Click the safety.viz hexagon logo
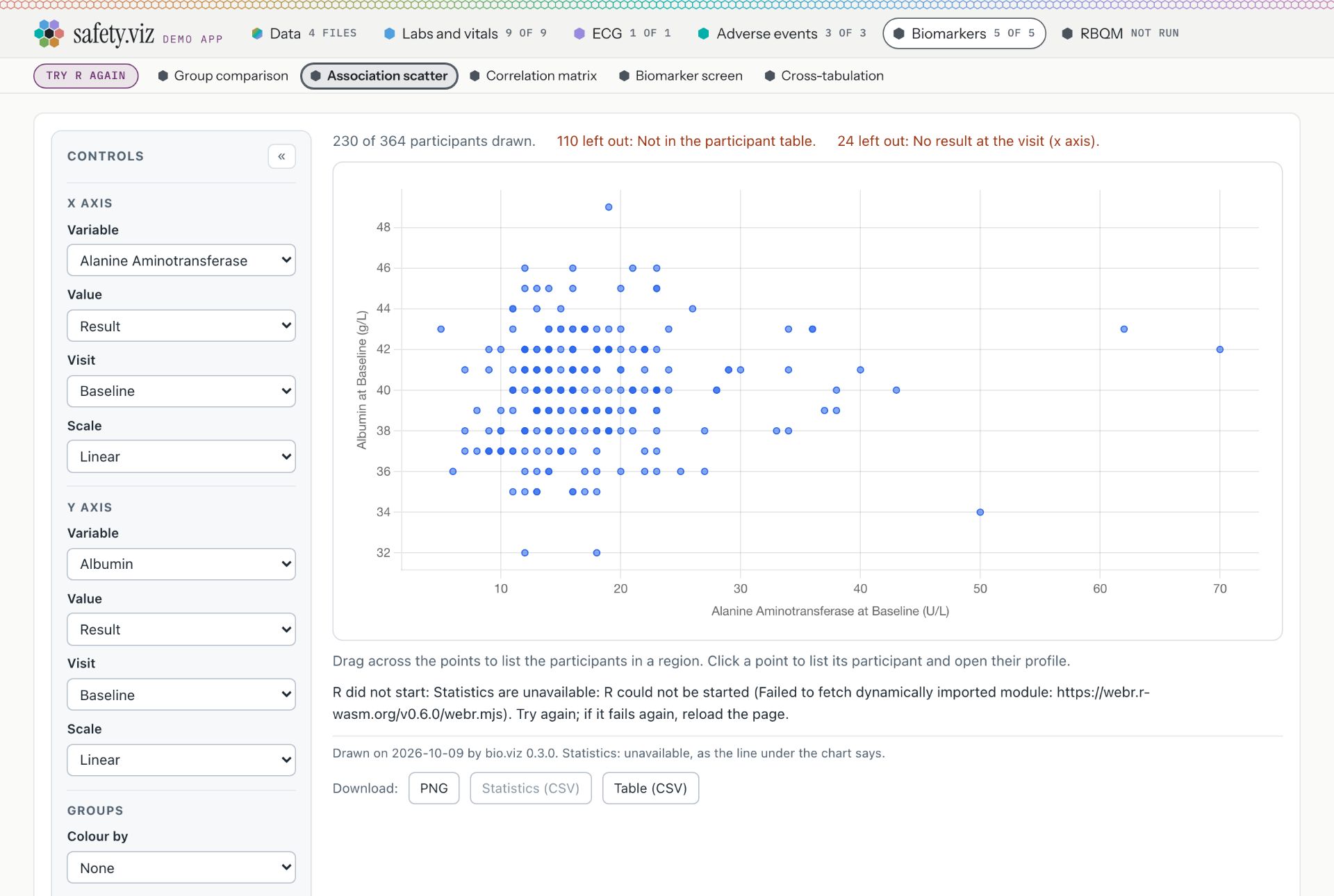Image resolution: width=1334 pixels, height=896 pixels. [x=48, y=33]
